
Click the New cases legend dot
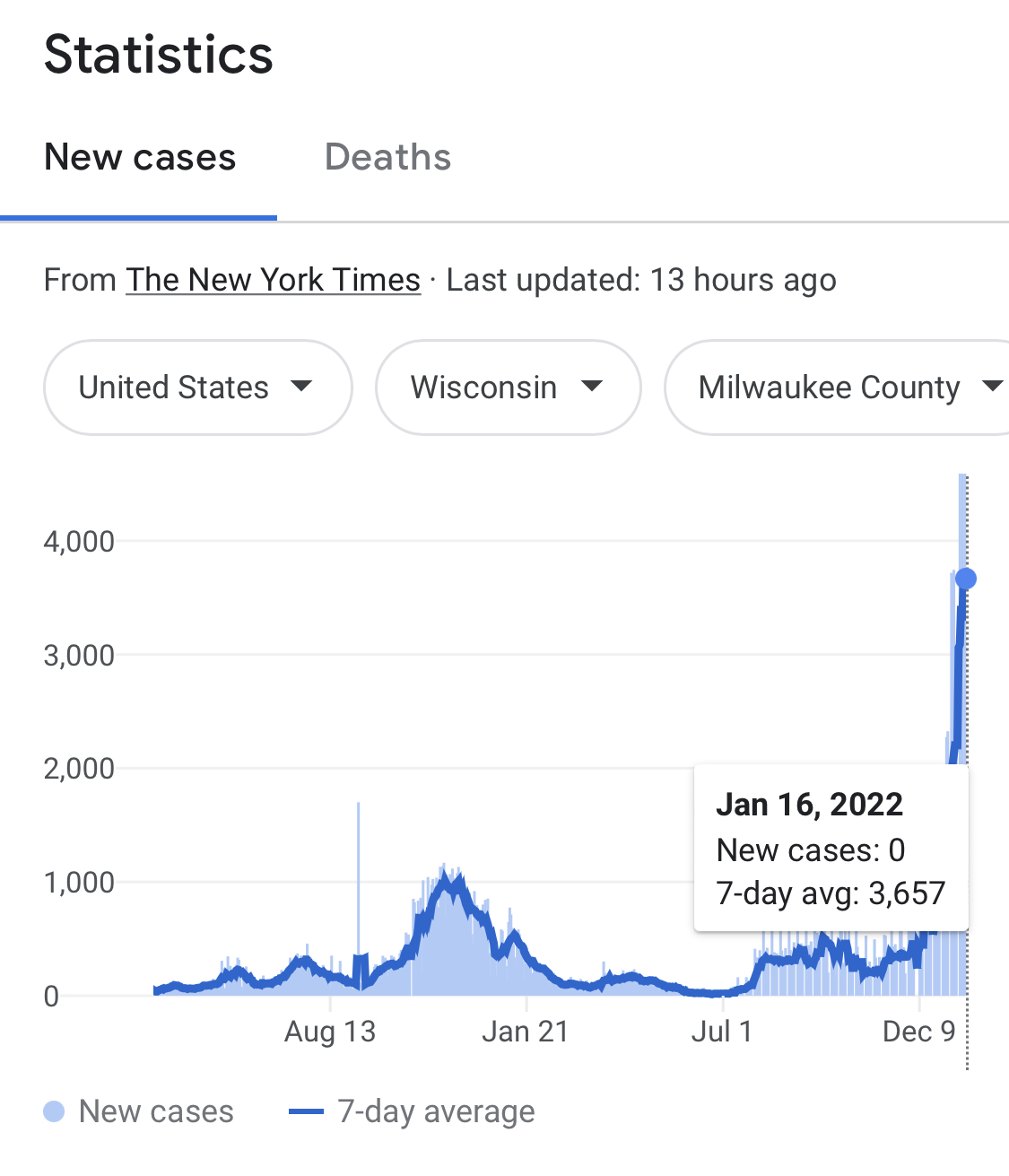(x=54, y=1112)
